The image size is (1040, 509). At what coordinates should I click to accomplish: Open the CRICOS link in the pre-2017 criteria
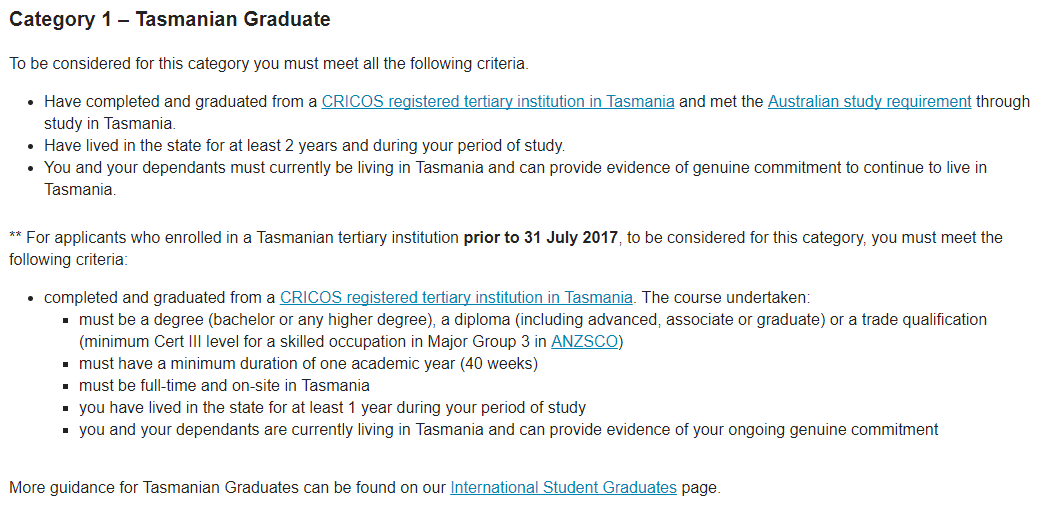(x=456, y=297)
